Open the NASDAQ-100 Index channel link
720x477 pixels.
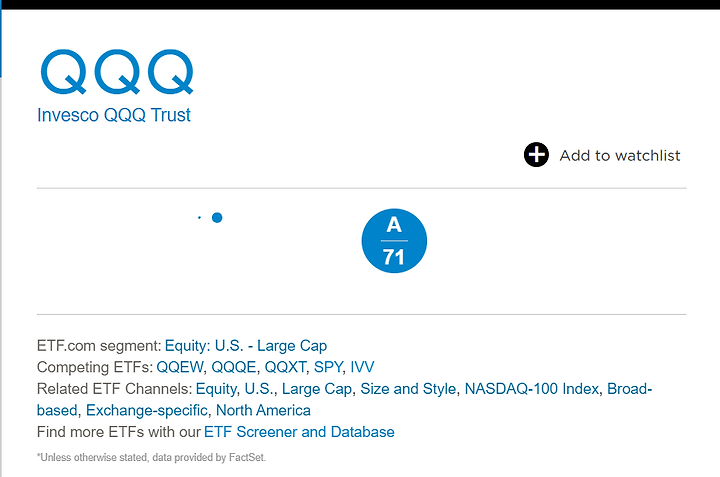pyautogui.click(x=532, y=389)
